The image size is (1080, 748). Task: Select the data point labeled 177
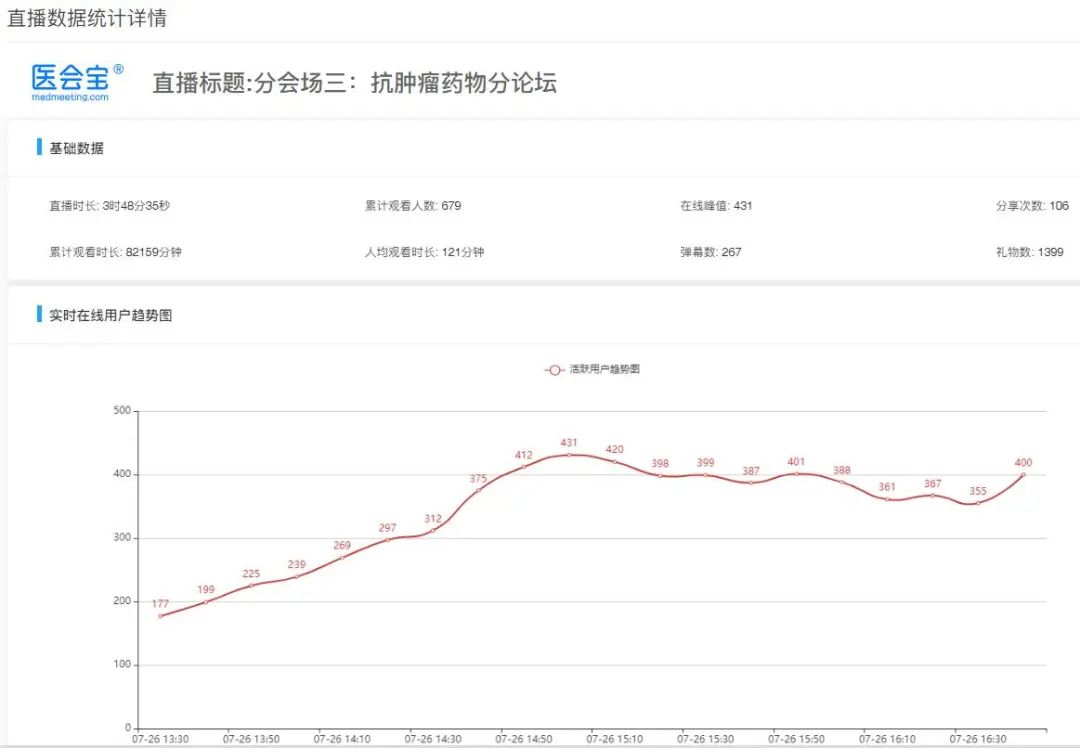coord(160,616)
